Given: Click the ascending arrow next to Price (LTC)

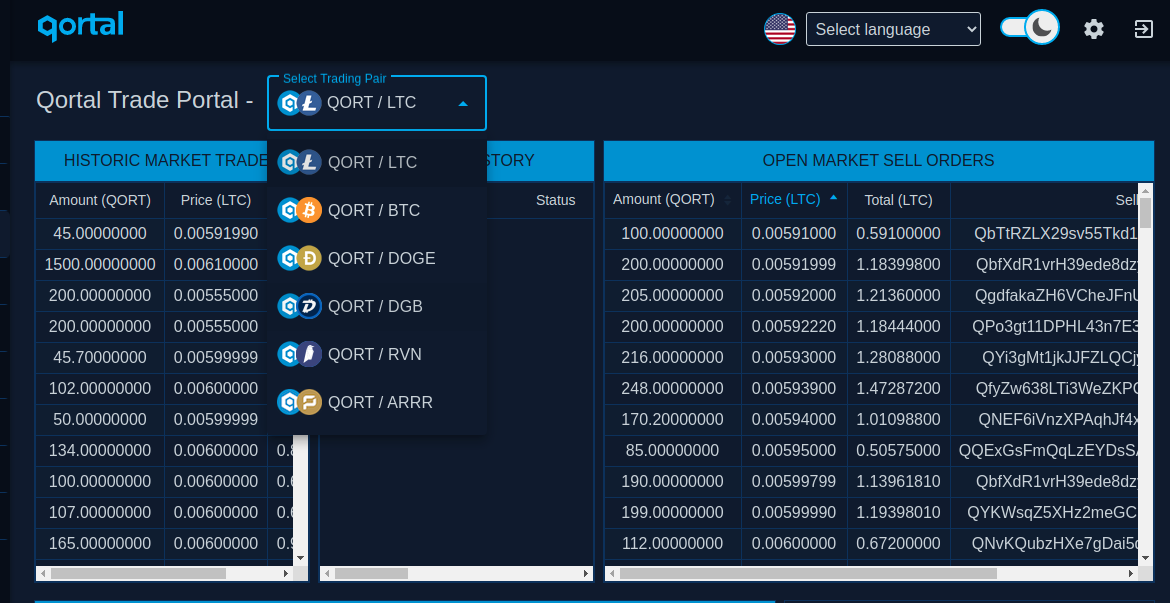Looking at the screenshot, I should click(833, 198).
